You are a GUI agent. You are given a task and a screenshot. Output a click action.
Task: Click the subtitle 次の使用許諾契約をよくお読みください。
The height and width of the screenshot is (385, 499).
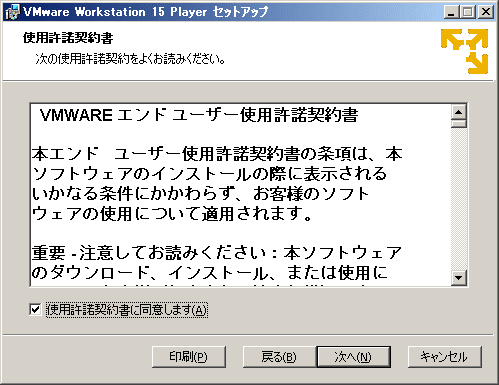coord(130,59)
